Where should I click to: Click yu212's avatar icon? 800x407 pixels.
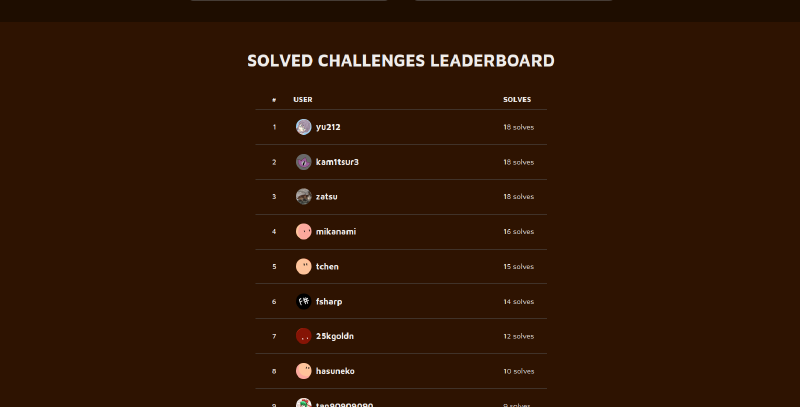pyautogui.click(x=303, y=127)
